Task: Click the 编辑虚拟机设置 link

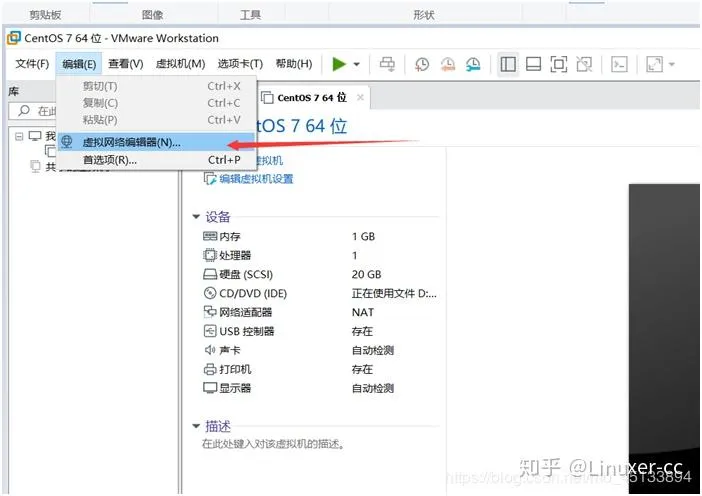Action: [256, 179]
